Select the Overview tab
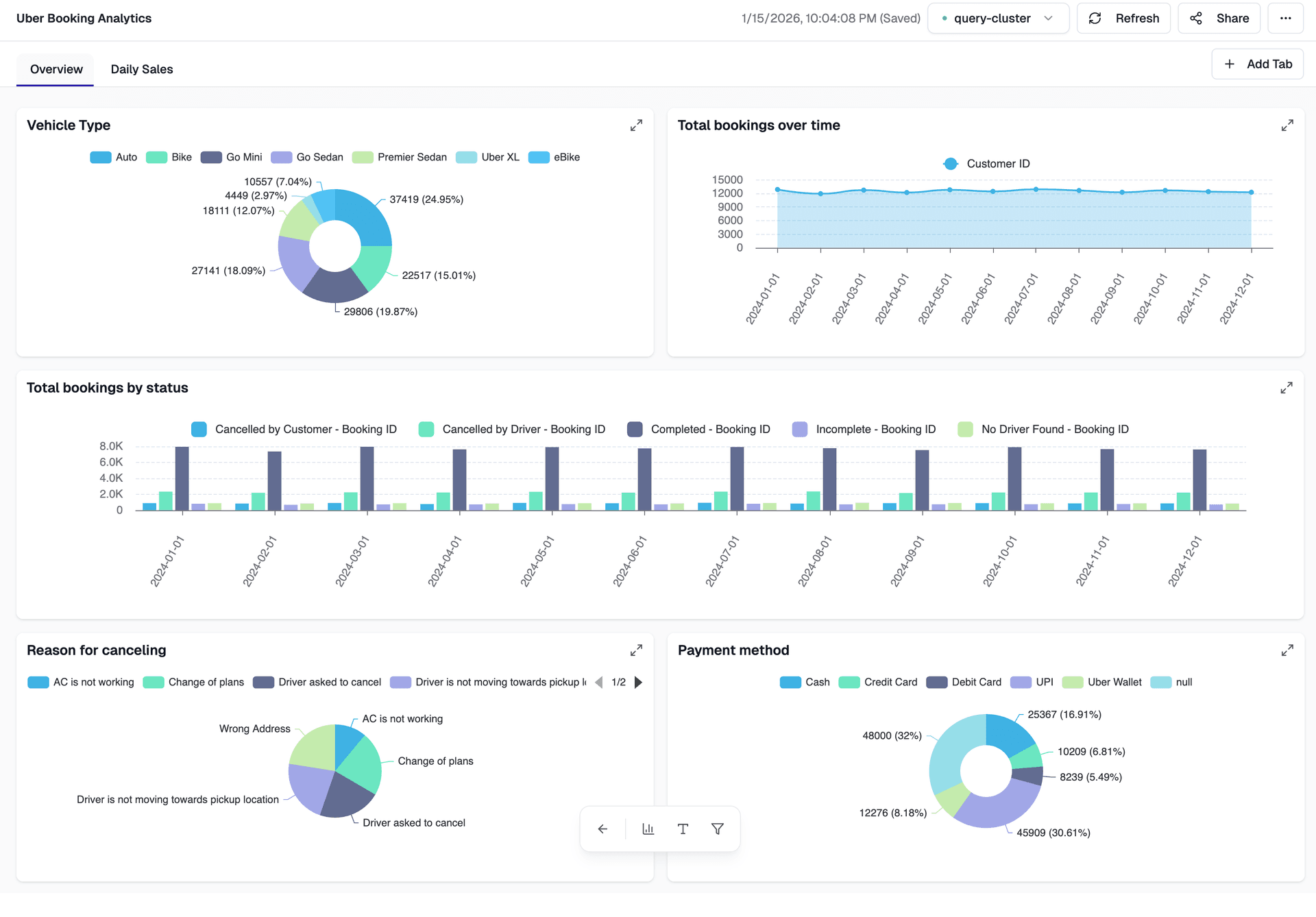The width and height of the screenshot is (1316, 917). tap(56, 69)
